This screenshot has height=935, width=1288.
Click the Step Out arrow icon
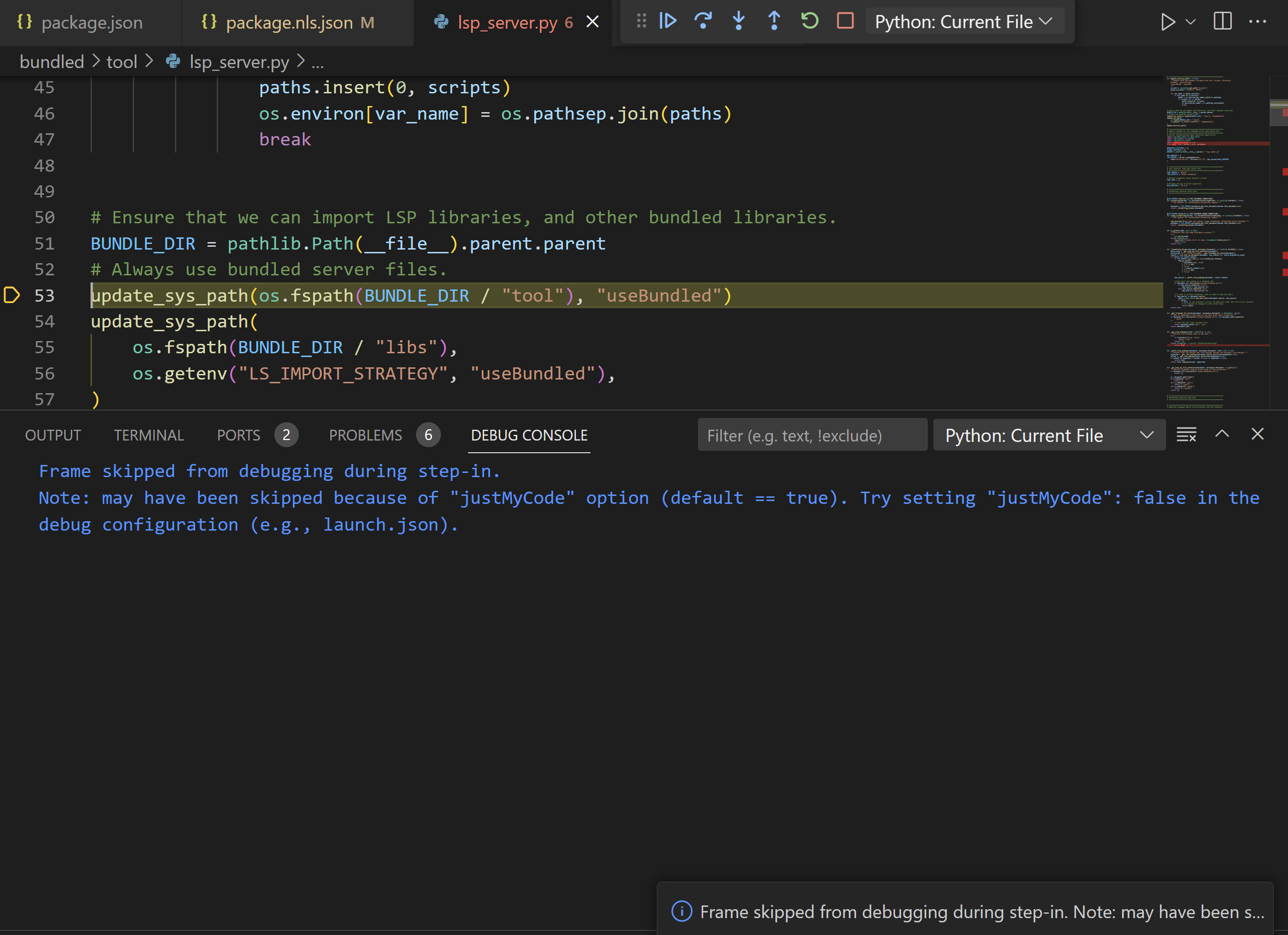coord(773,22)
